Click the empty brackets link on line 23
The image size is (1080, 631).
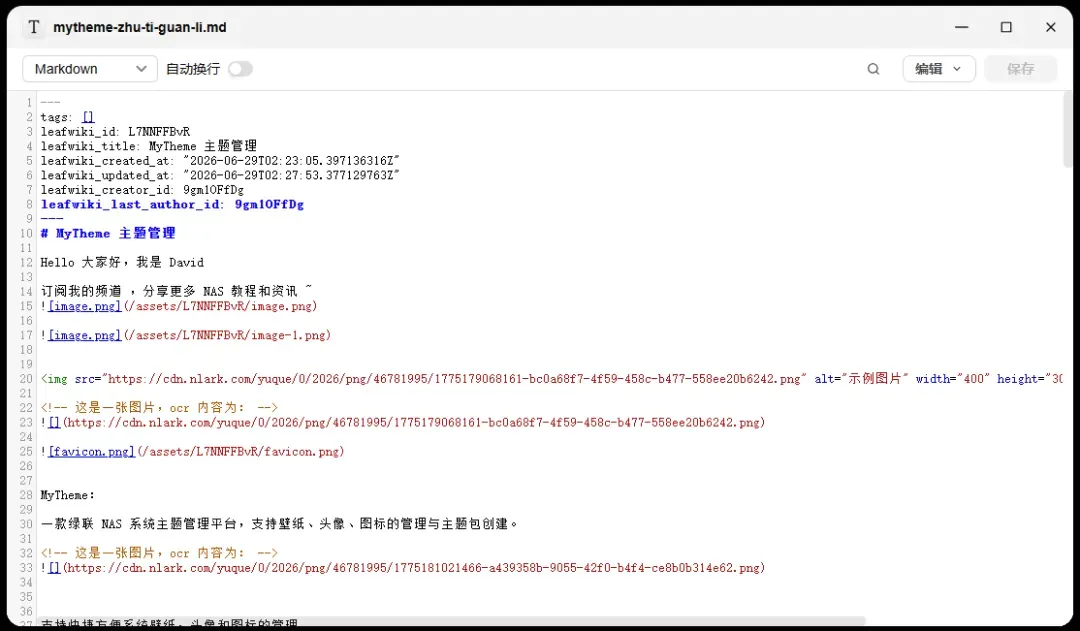point(54,422)
